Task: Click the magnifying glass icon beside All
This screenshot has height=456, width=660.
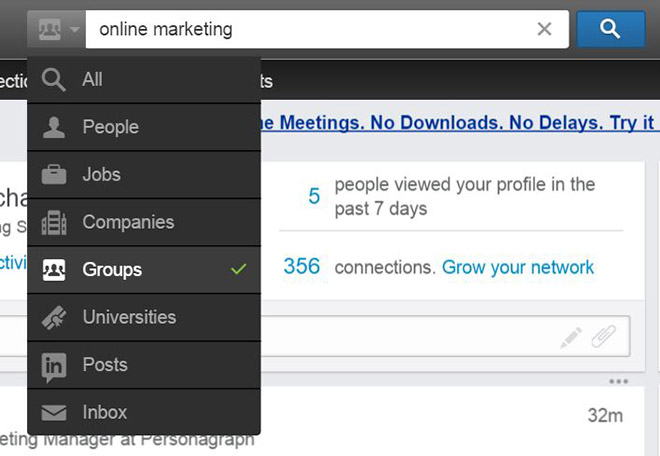Action: point(54,80)
